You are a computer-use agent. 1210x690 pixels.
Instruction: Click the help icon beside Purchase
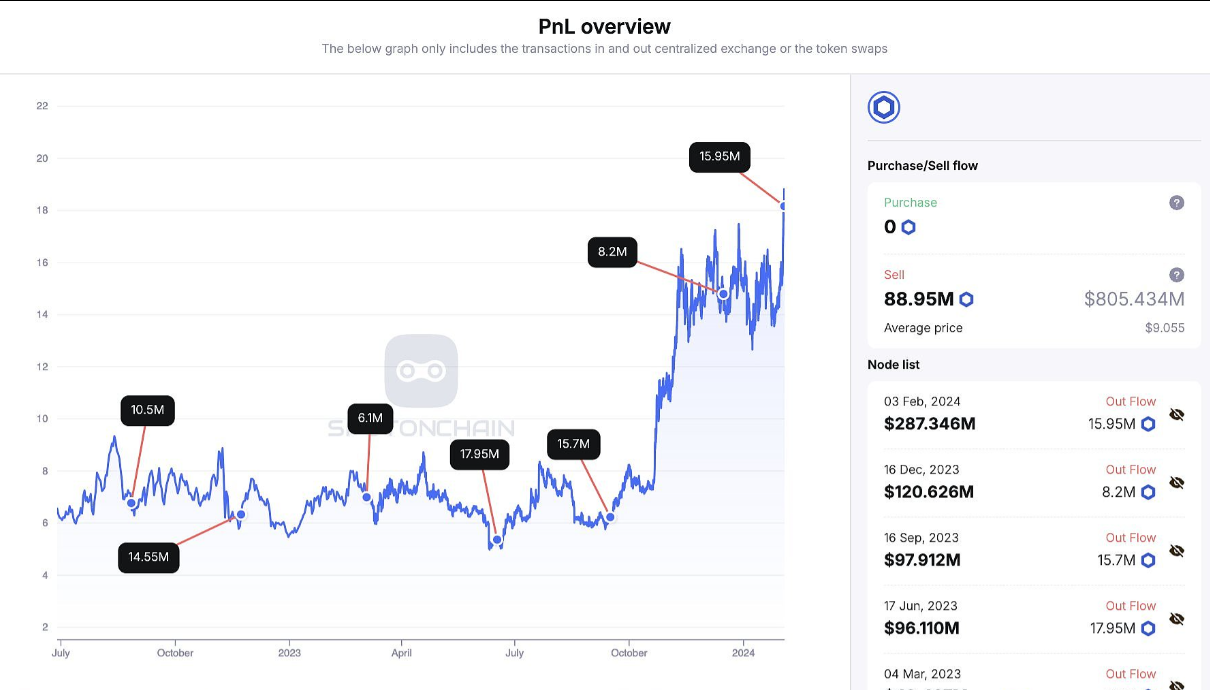1176,203
